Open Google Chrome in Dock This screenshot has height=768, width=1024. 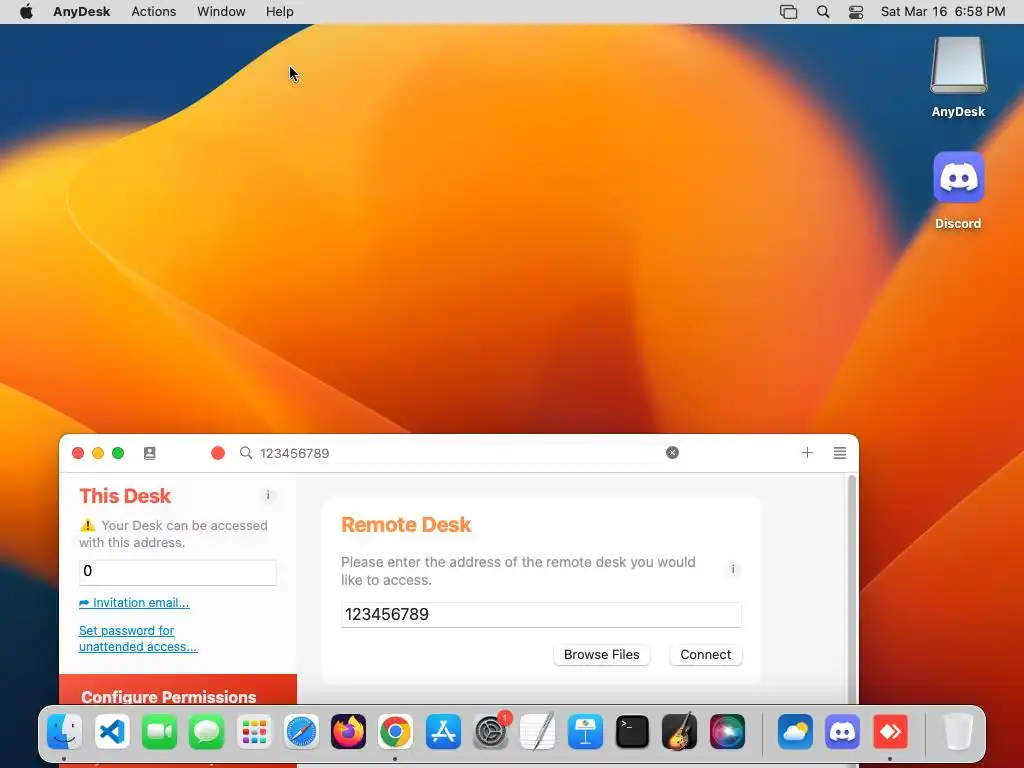(396, 731)
